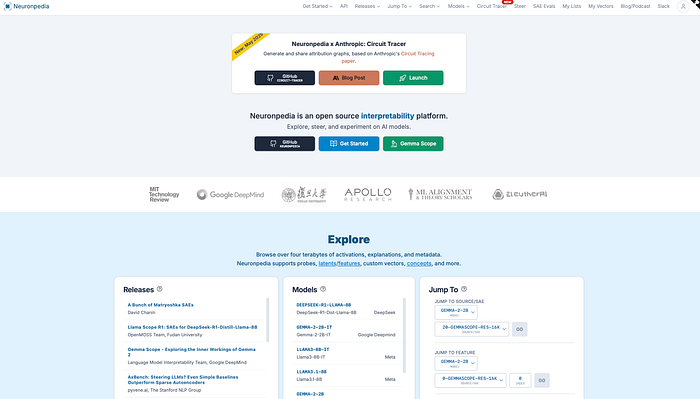The width and height of the screenshot is (700, 399).
Task: Open the GitHub Neuronpedia repository button
Action: coord(284,144)
